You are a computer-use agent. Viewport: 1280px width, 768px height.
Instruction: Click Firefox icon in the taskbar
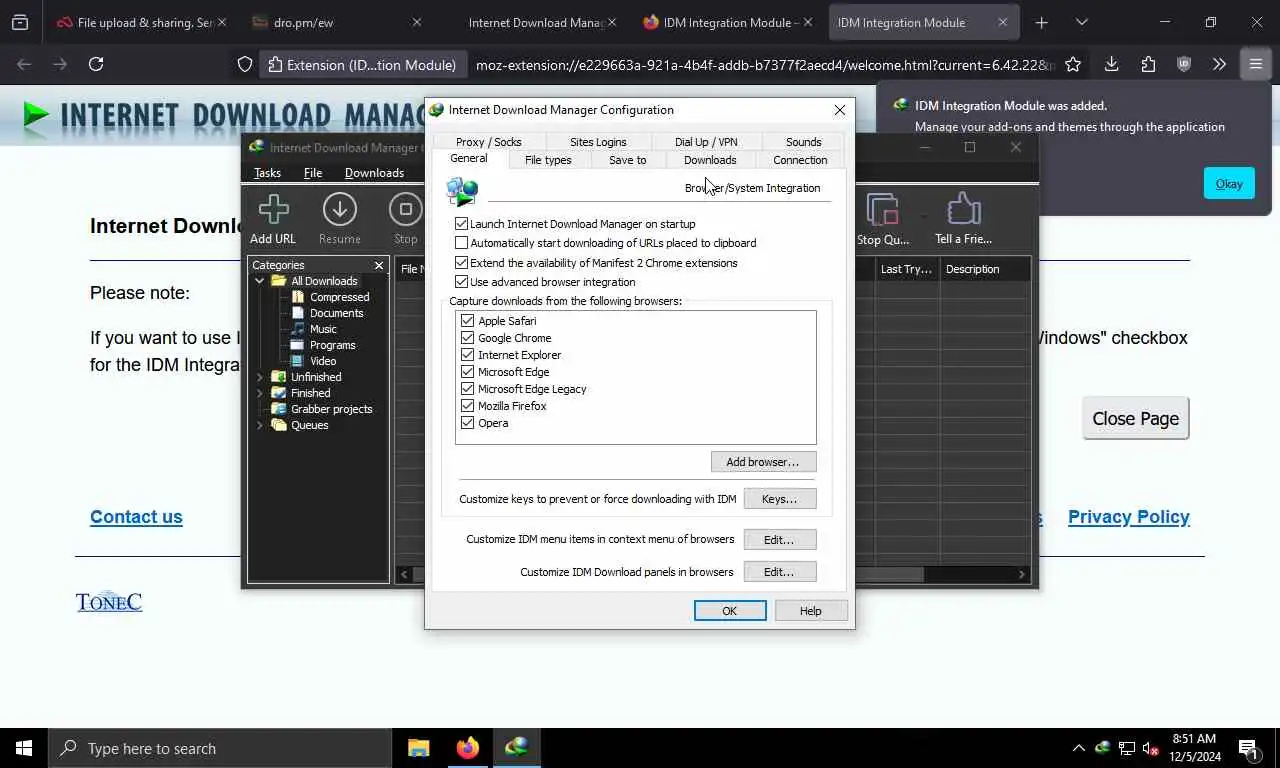tap(467, 748)
